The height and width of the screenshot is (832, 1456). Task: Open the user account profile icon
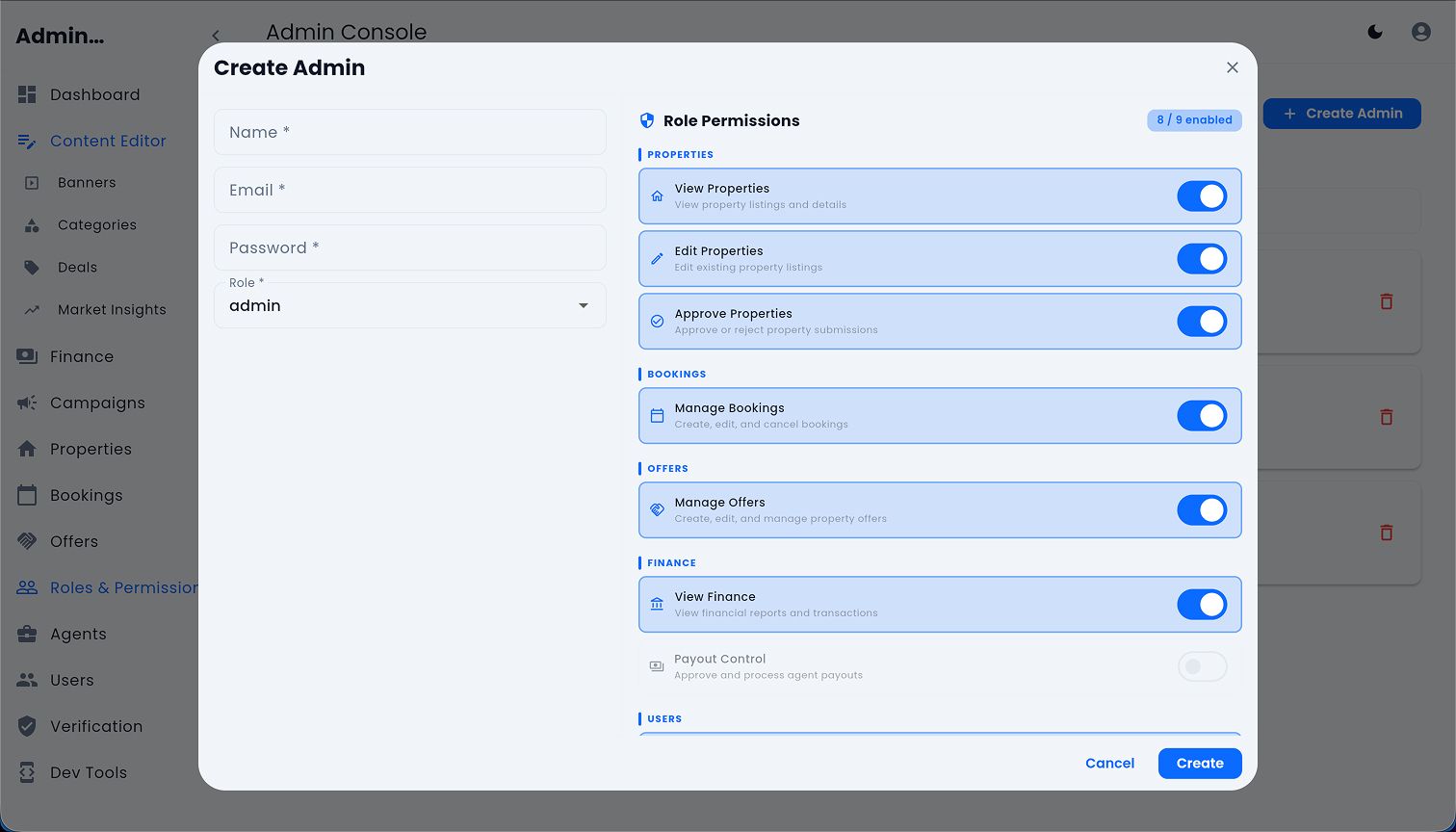(1420, 32)
